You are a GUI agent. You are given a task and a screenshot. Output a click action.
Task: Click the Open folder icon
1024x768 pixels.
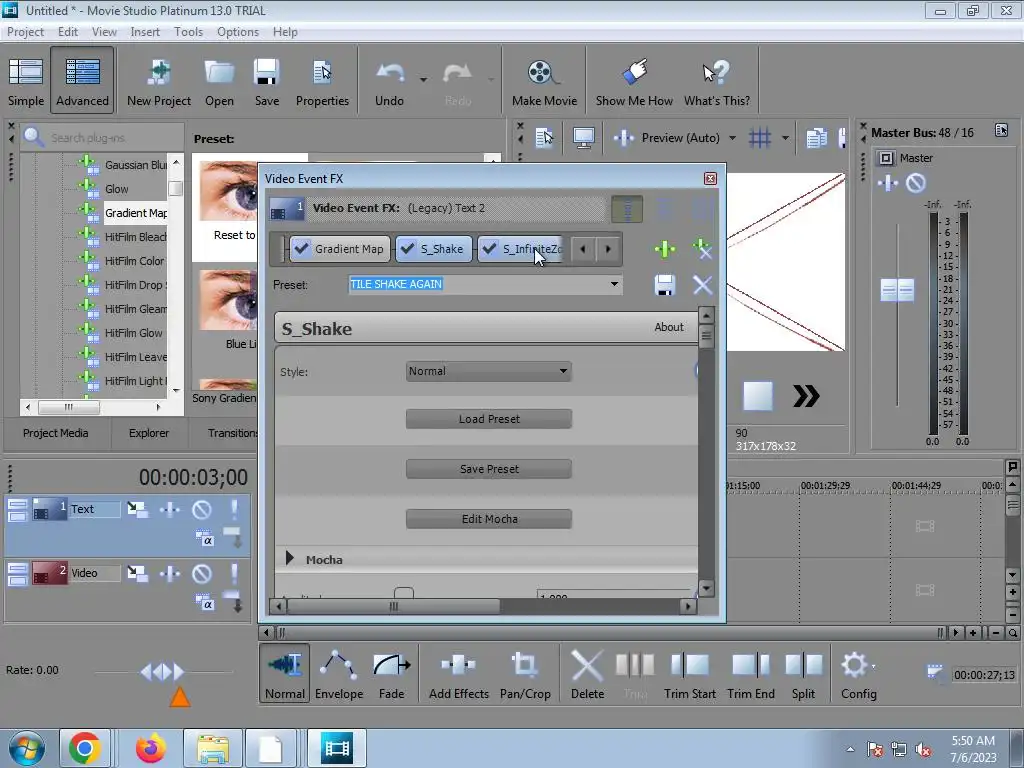[x=219, y=72]
